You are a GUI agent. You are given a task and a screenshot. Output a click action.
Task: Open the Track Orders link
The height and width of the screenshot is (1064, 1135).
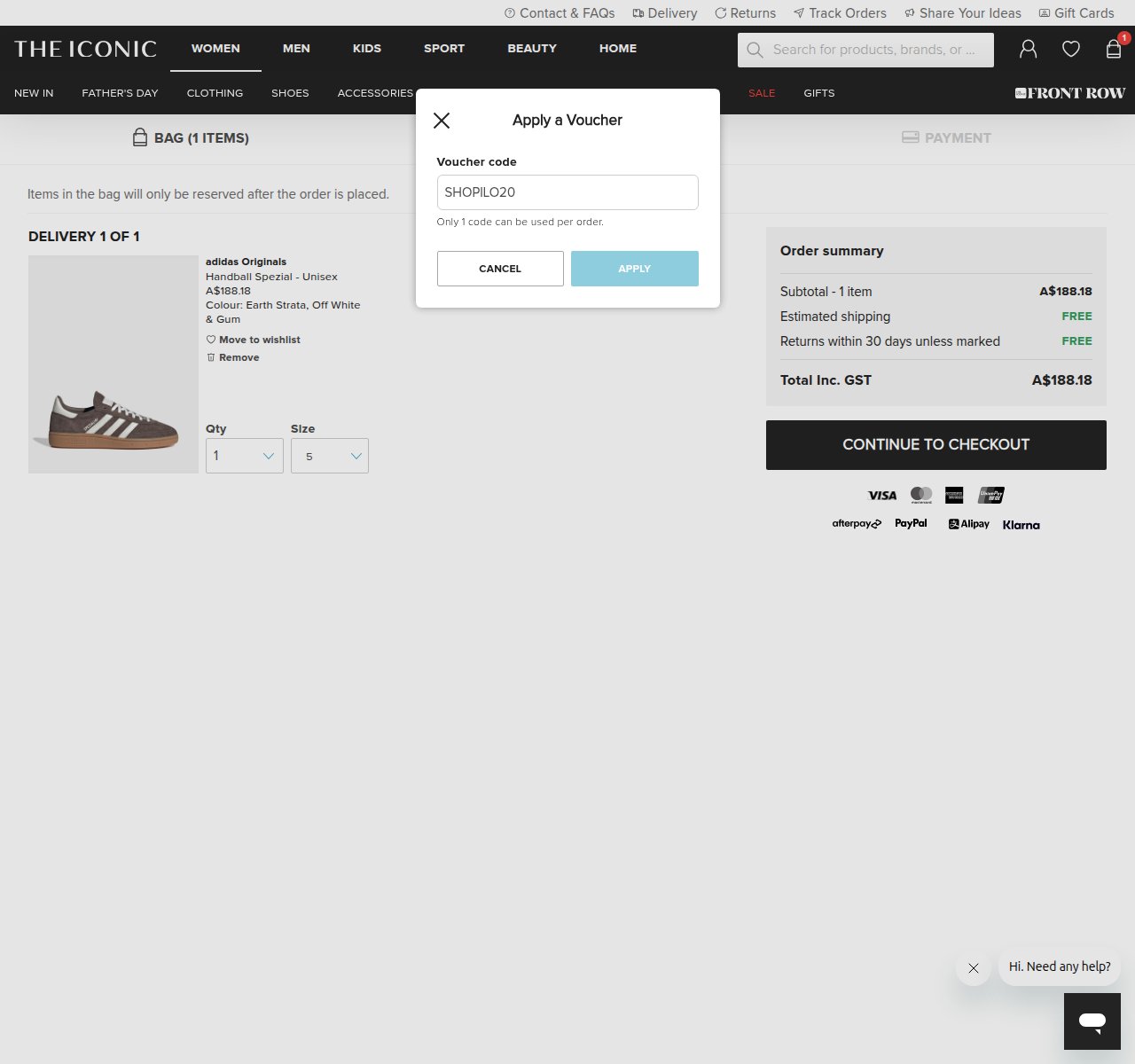(x=840, y=13)
